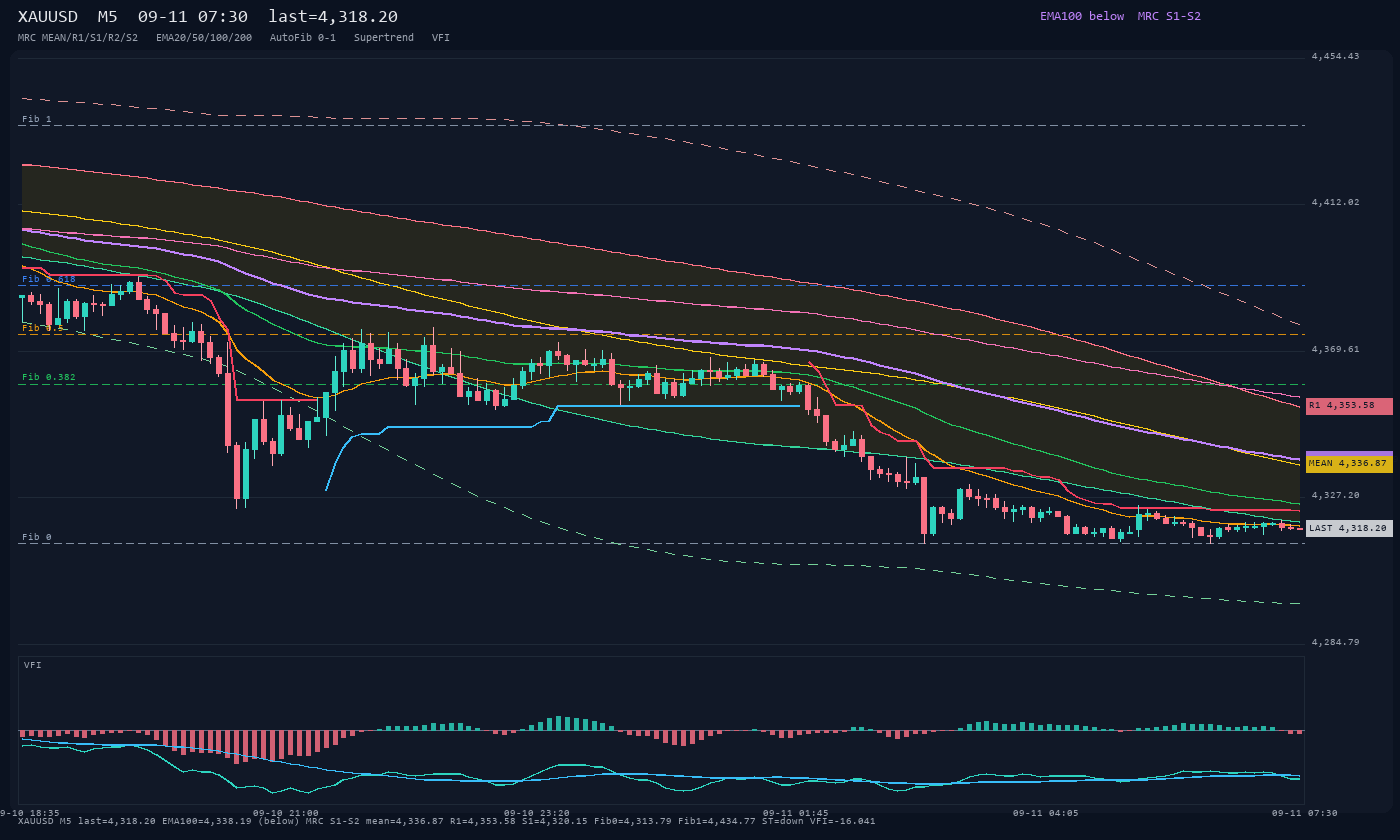1400x840 pixels.
Task: Click the 09-11 04:05 time axis label
Action: tap(1045, 813)
